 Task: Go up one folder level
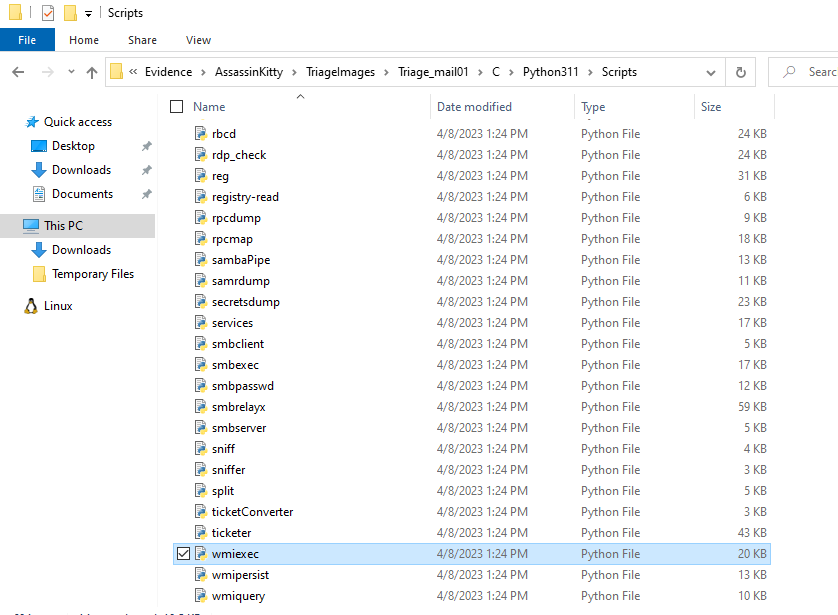coord(92,72)
